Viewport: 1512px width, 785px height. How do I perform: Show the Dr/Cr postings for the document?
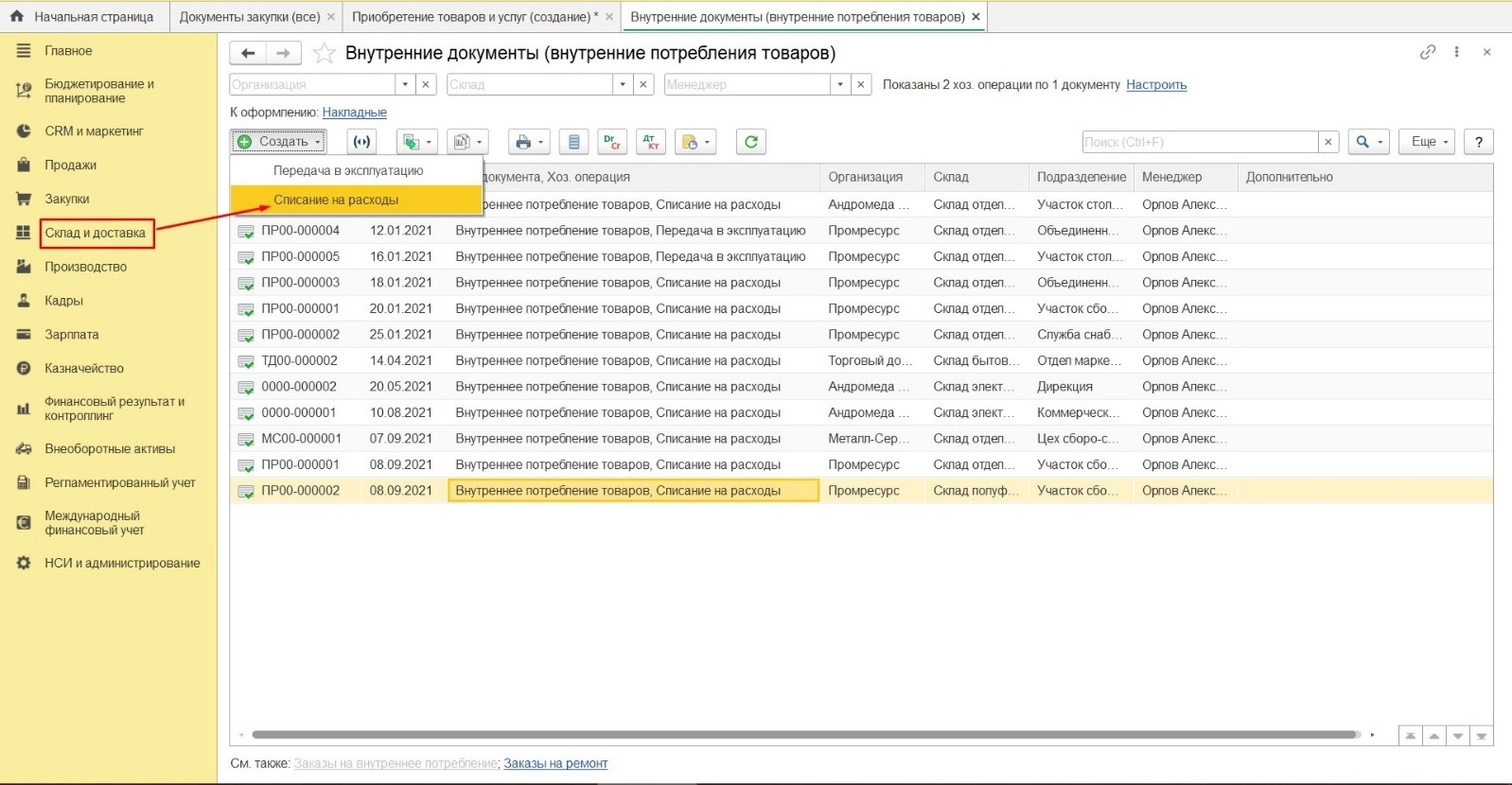pyautogui.click(x=613, y=142)
